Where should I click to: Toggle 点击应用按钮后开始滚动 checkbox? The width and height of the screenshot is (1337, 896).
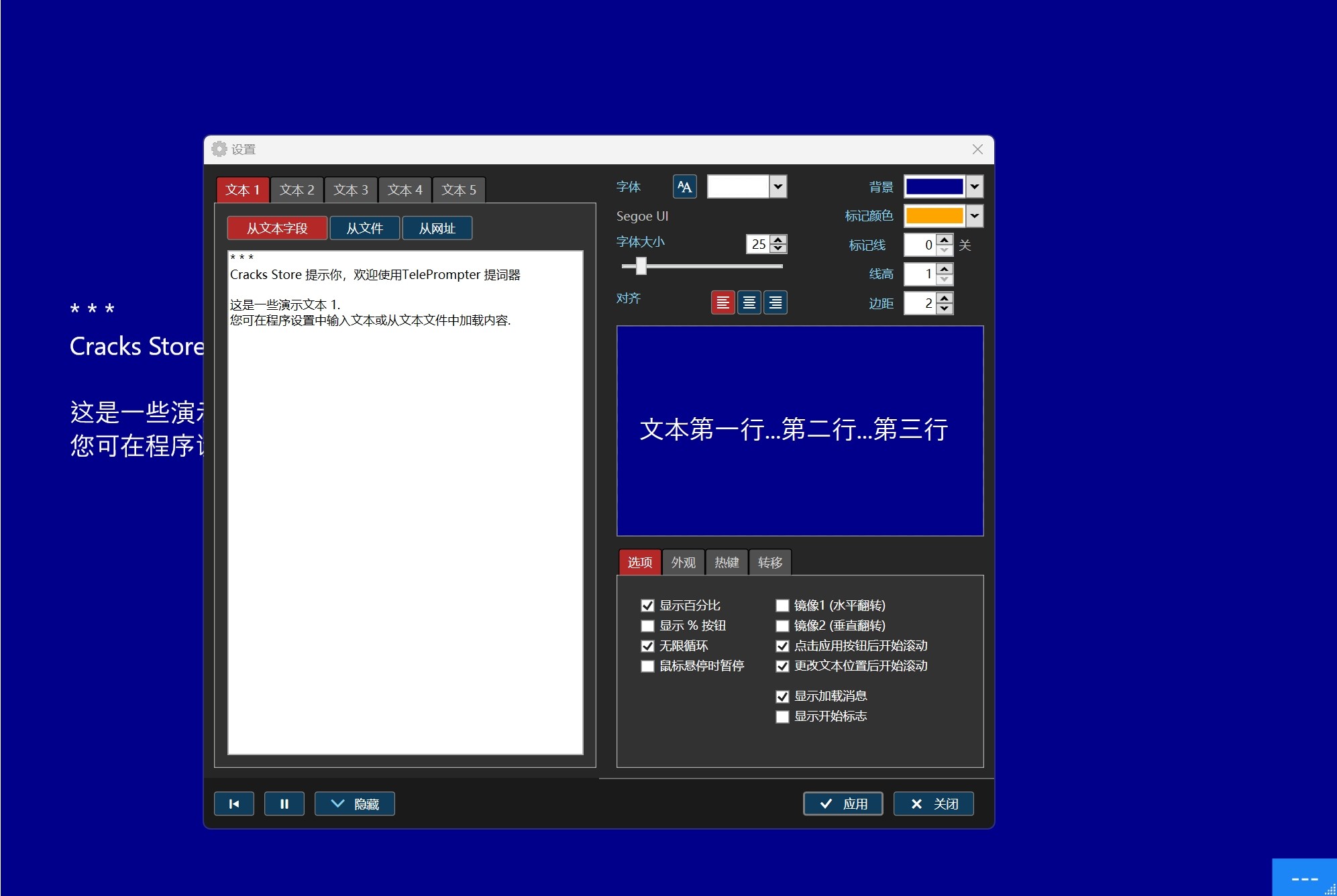coord(782,646)
